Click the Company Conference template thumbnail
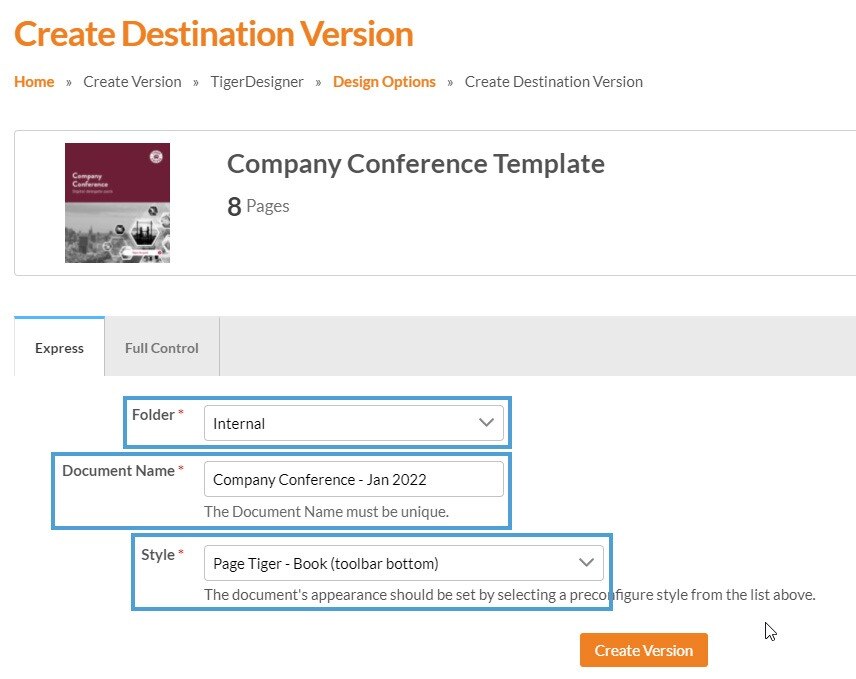This screenshot has height=679, width=856. [x=117, y=203]
